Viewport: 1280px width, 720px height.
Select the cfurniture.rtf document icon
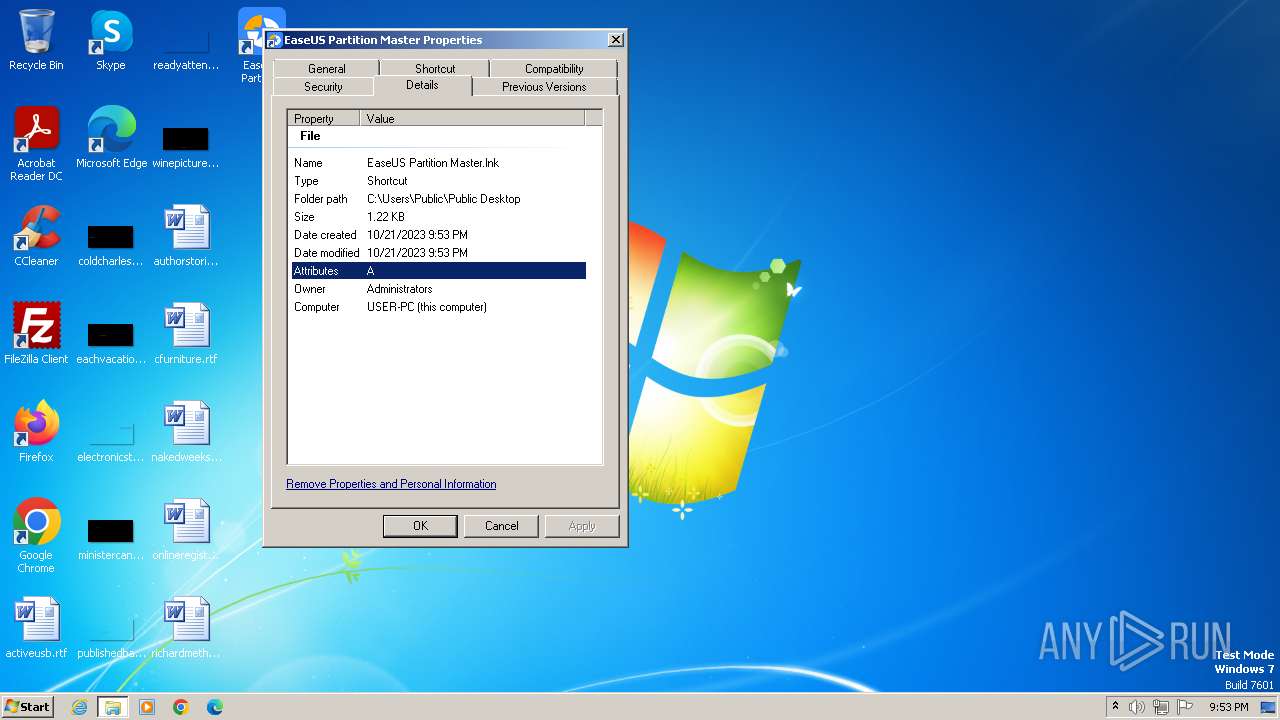[x=186, y=334]
